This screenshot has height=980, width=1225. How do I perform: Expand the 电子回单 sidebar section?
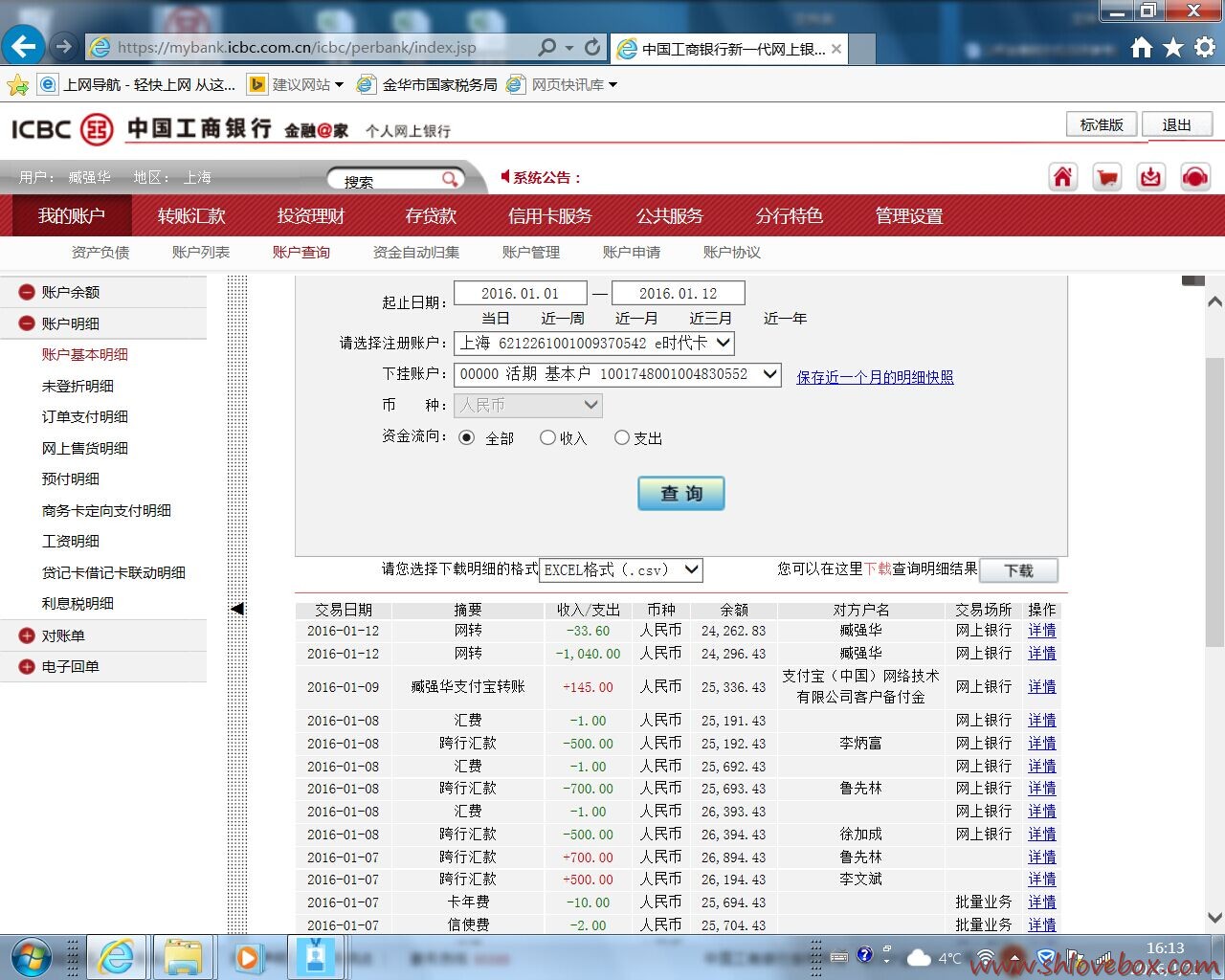[x=27, y=666]
